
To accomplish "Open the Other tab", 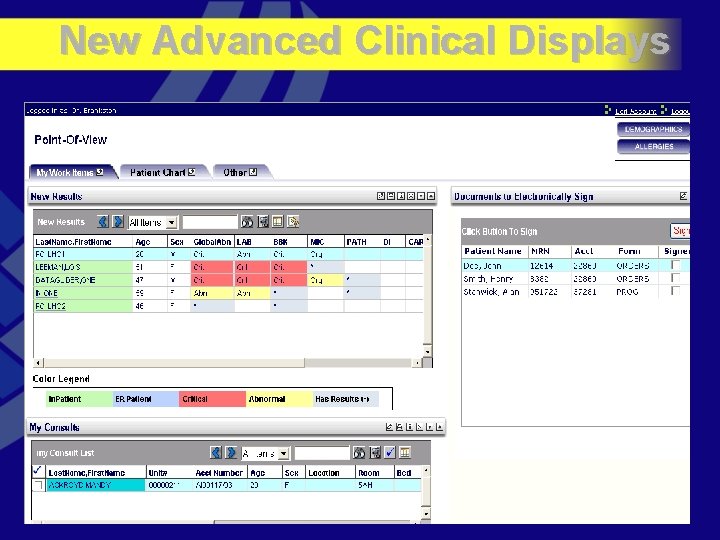I will click(240, 172).
